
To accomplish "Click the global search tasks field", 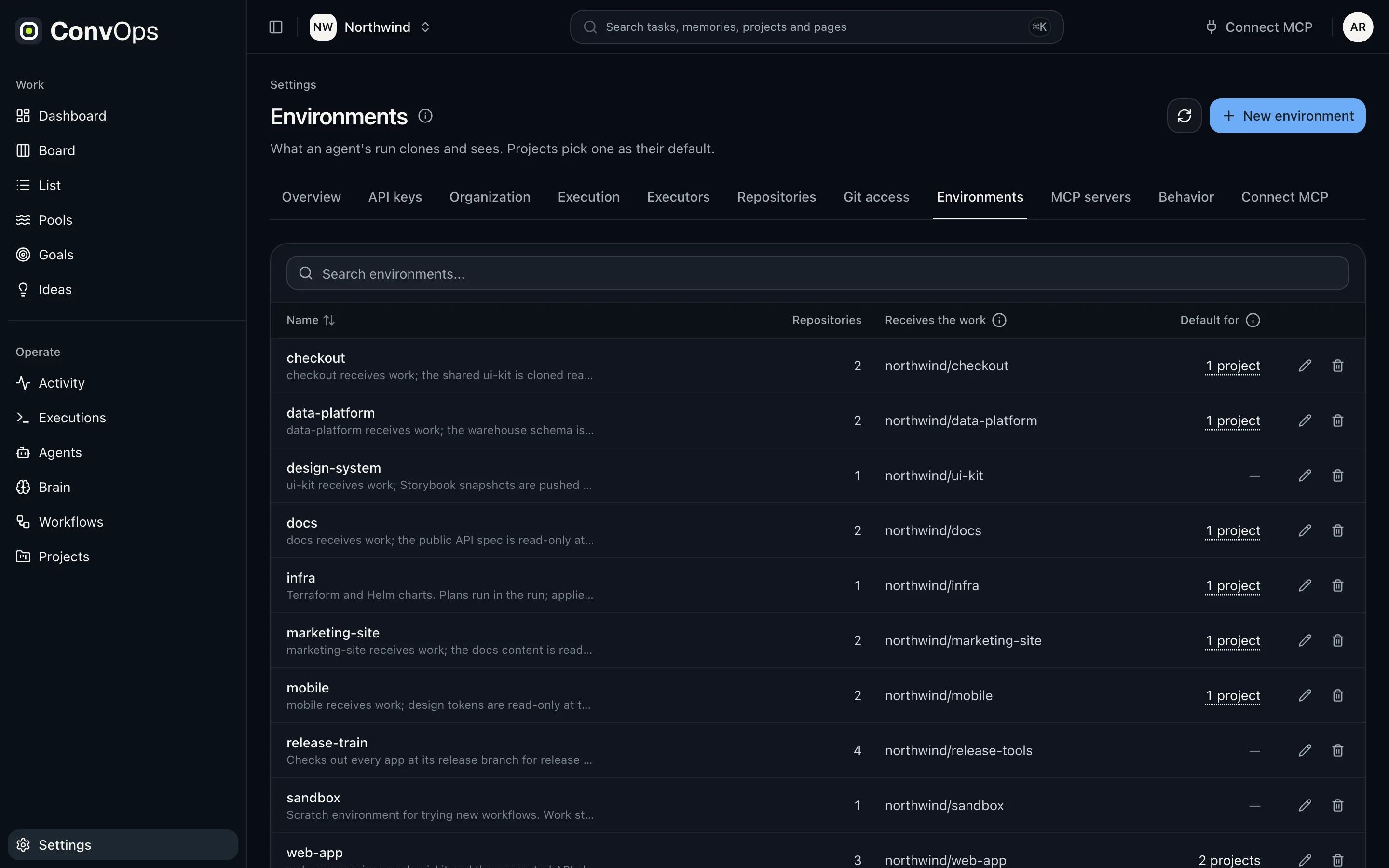I will [x=816, y=27].
